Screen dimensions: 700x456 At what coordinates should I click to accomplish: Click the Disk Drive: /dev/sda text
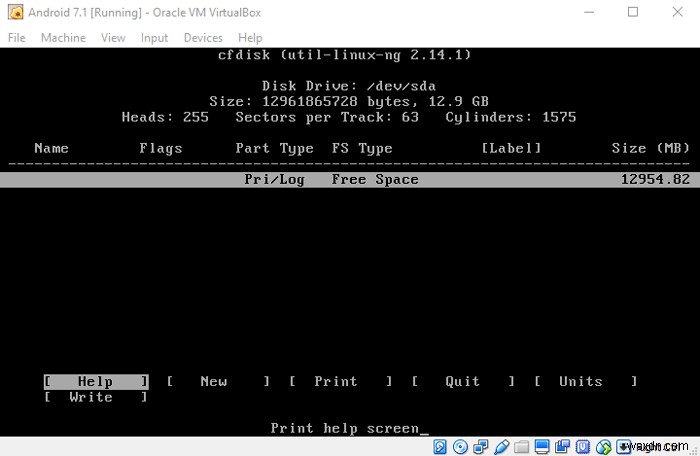click(349, 86)
